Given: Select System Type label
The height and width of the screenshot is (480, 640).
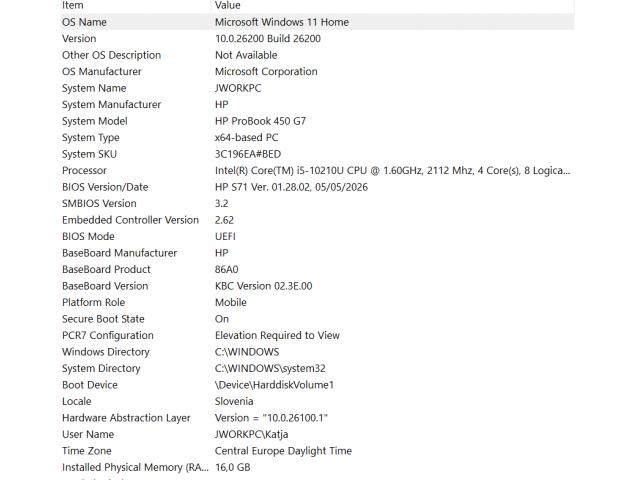Looking at the screenshot, I should pyautogui.click(x=91, y=138).
